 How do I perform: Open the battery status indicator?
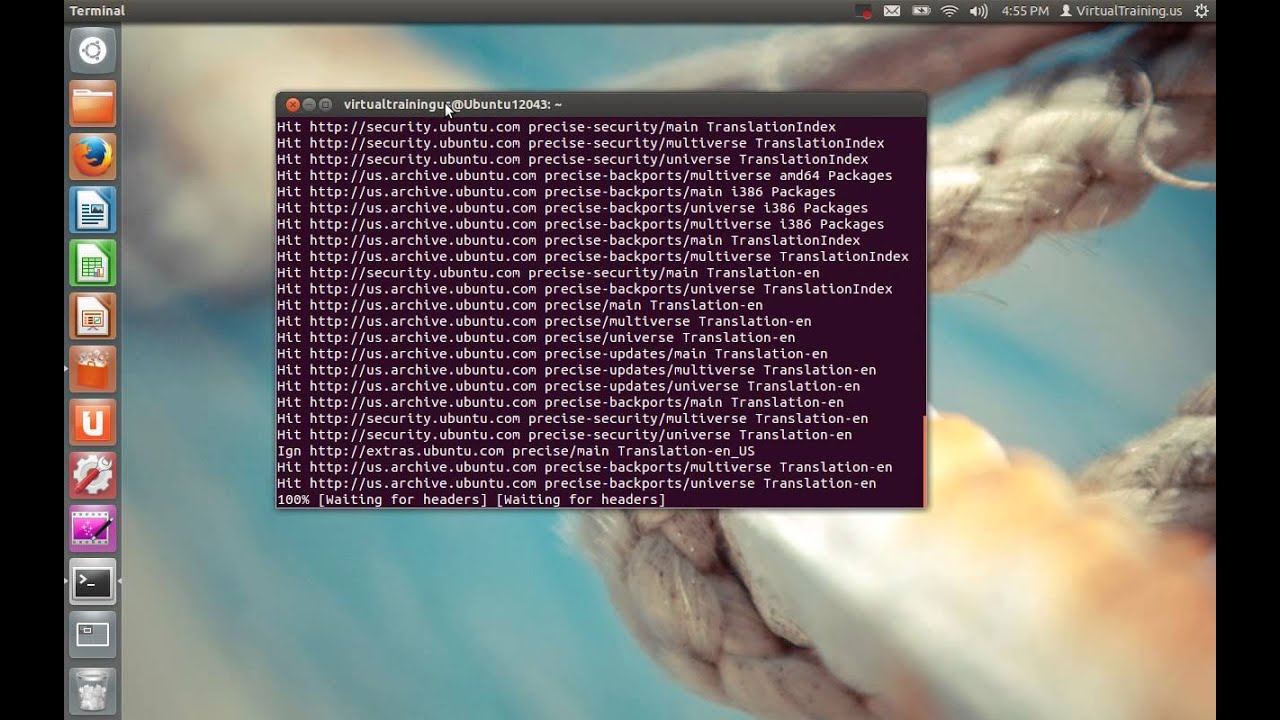point(921,11)
